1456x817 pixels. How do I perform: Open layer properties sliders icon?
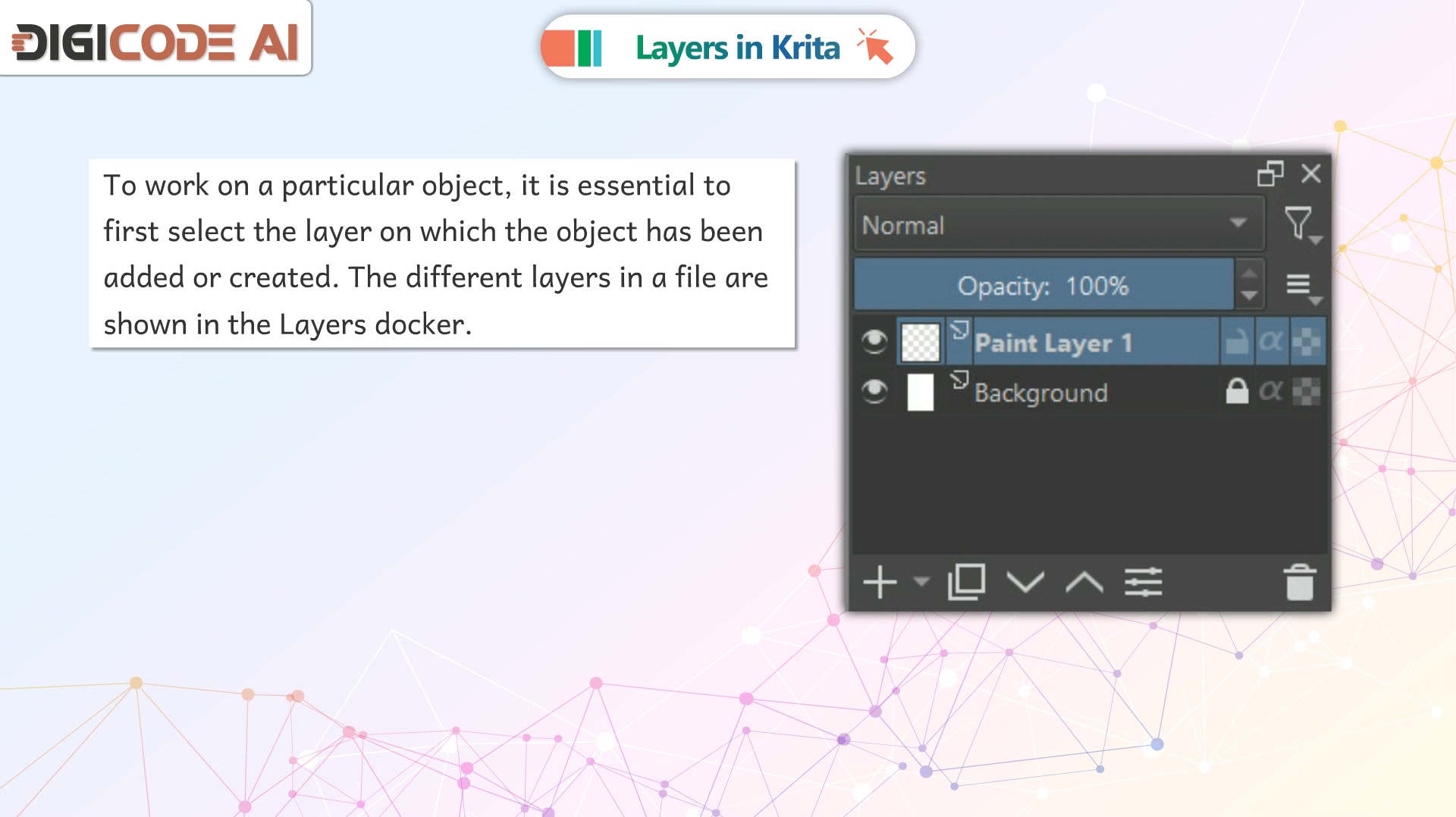tap(1144, 583)
